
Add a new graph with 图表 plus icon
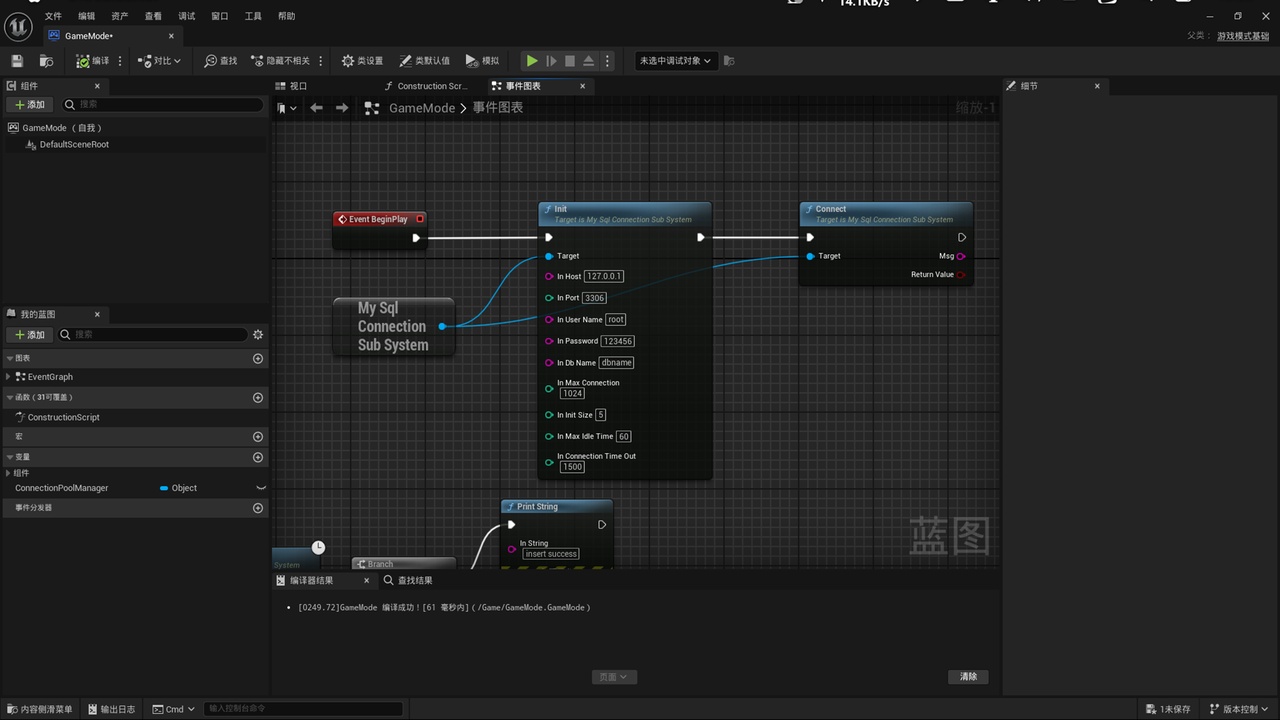click(x=258, y=358)
